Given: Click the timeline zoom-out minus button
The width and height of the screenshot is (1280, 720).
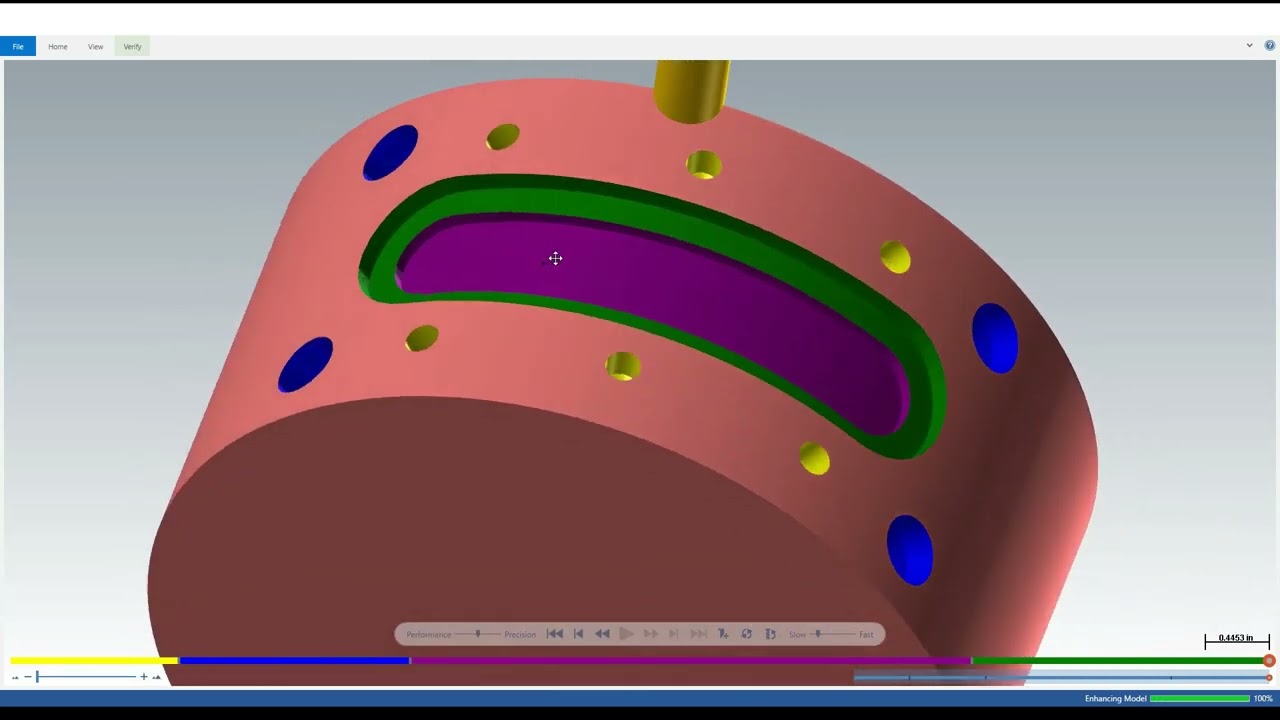Looking at the screenshot, I should 27,677.
